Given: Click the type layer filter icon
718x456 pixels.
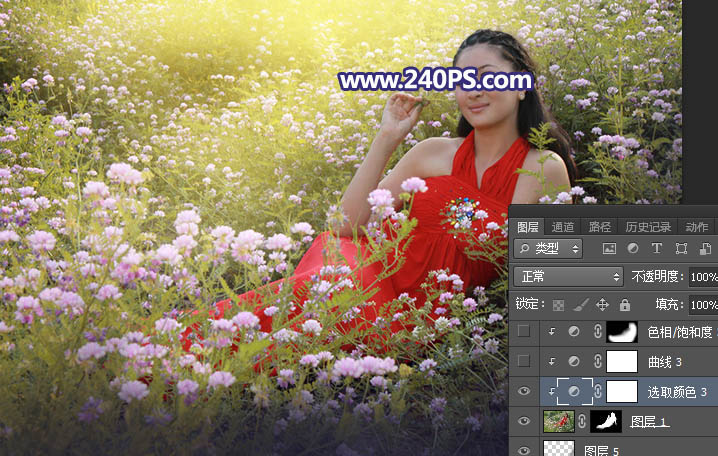Looking at the screenshot, I should pos(657,248).
